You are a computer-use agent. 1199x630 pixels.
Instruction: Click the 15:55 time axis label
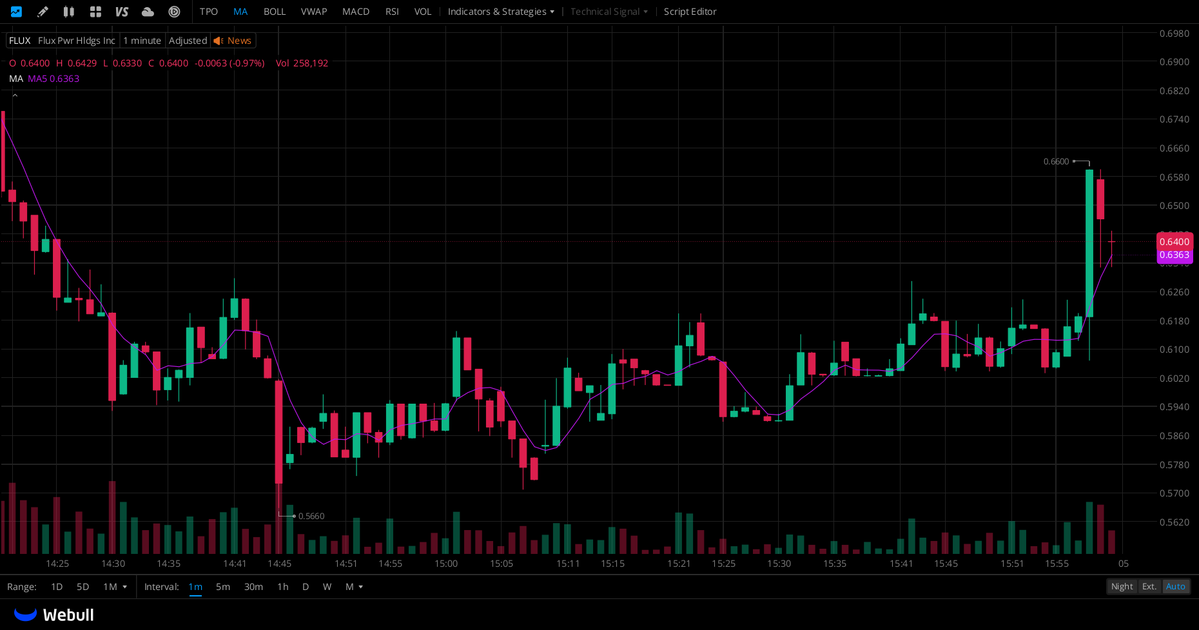pos(1057,563)
